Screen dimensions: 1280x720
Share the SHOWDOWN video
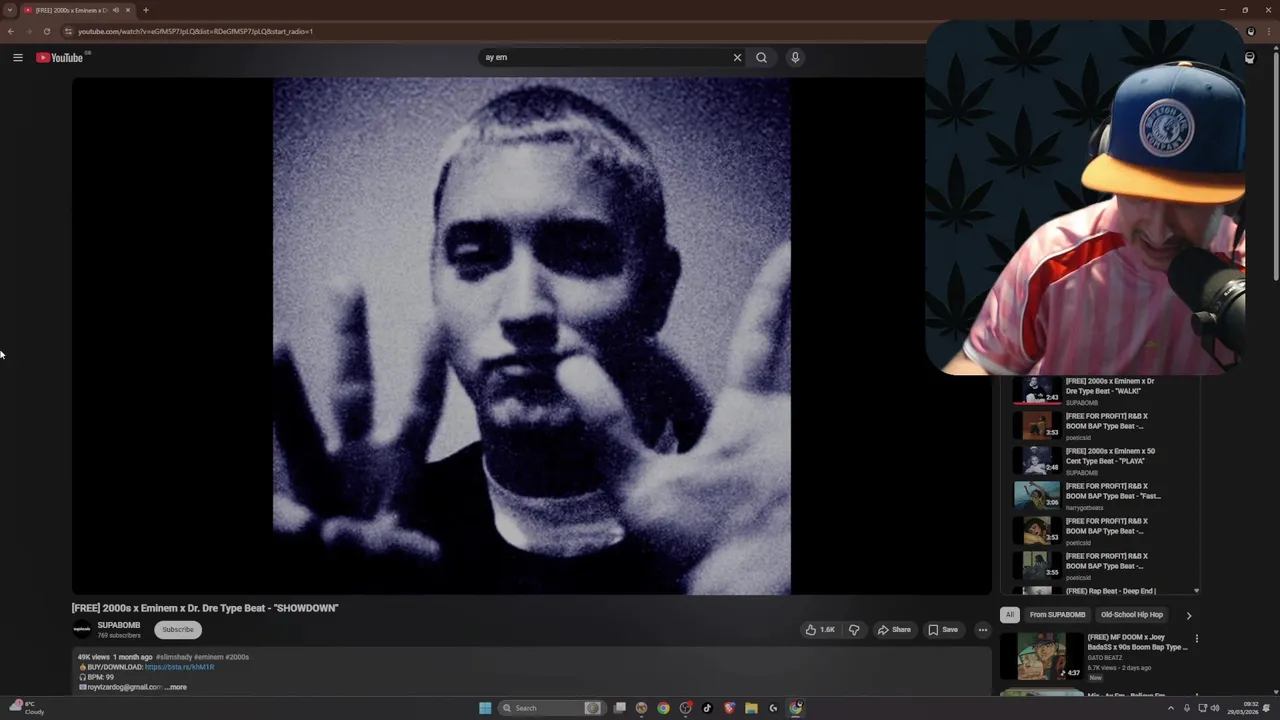pos(894,630)
